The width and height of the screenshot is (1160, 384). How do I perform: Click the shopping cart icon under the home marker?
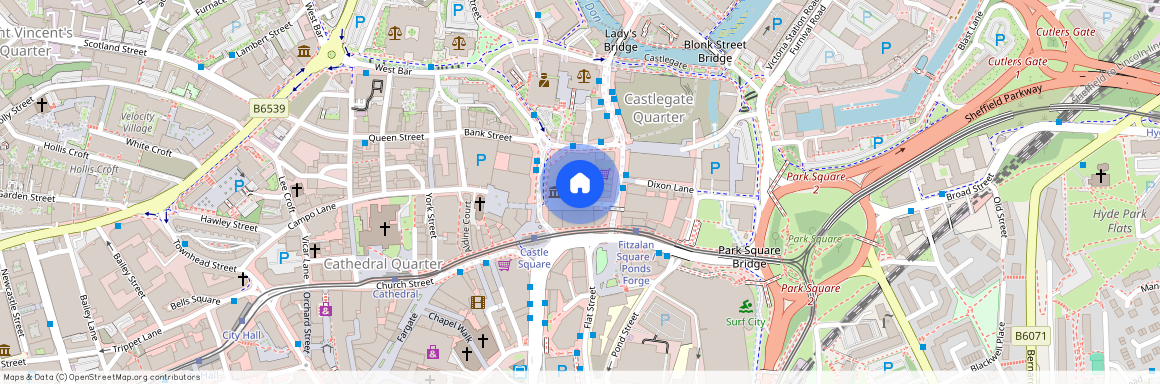click(x=605, y=175)
